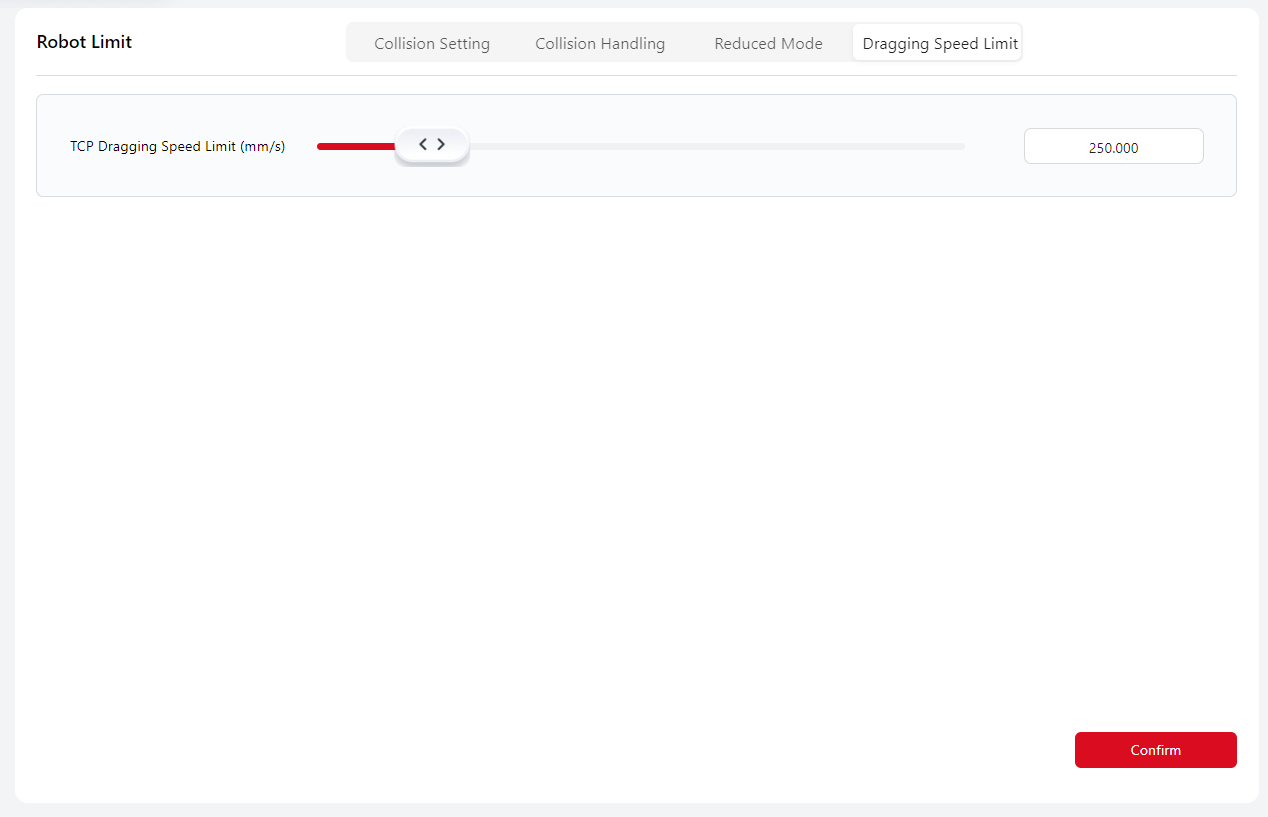Click the divider line under the tab bar

pyautogui.click(x=636, y=75)
